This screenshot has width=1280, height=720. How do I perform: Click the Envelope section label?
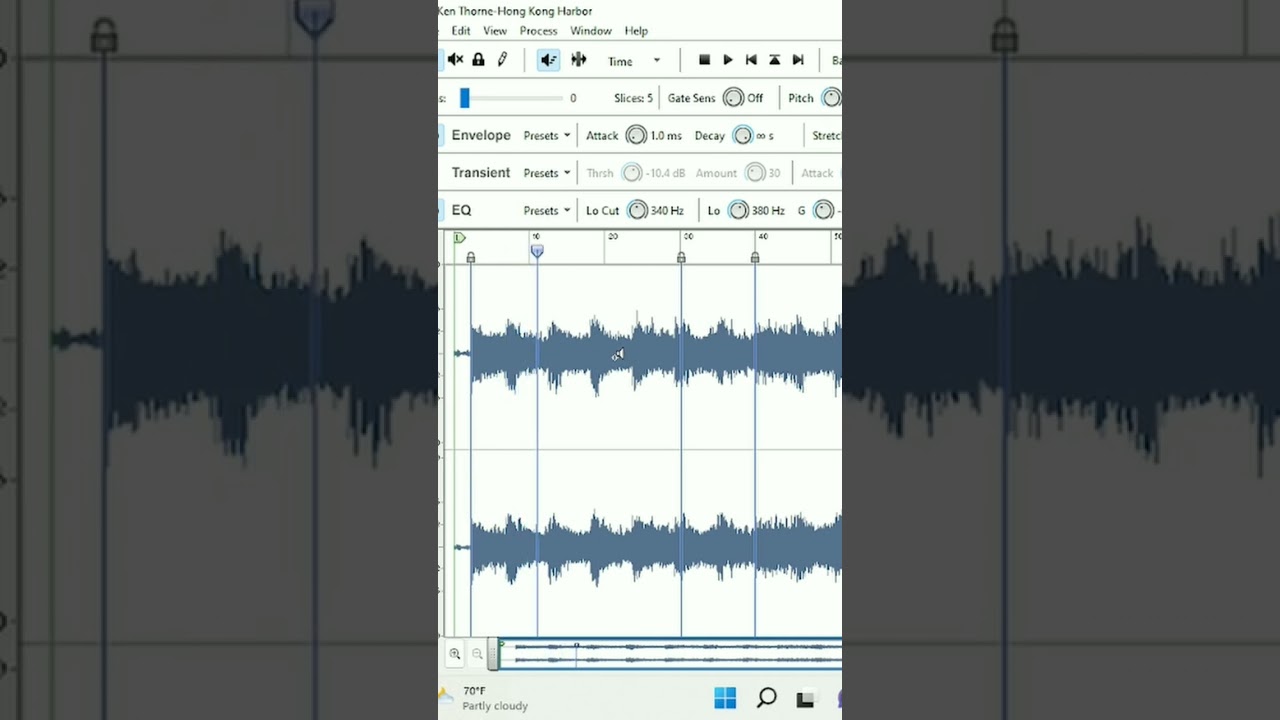[x=481, y=135]
